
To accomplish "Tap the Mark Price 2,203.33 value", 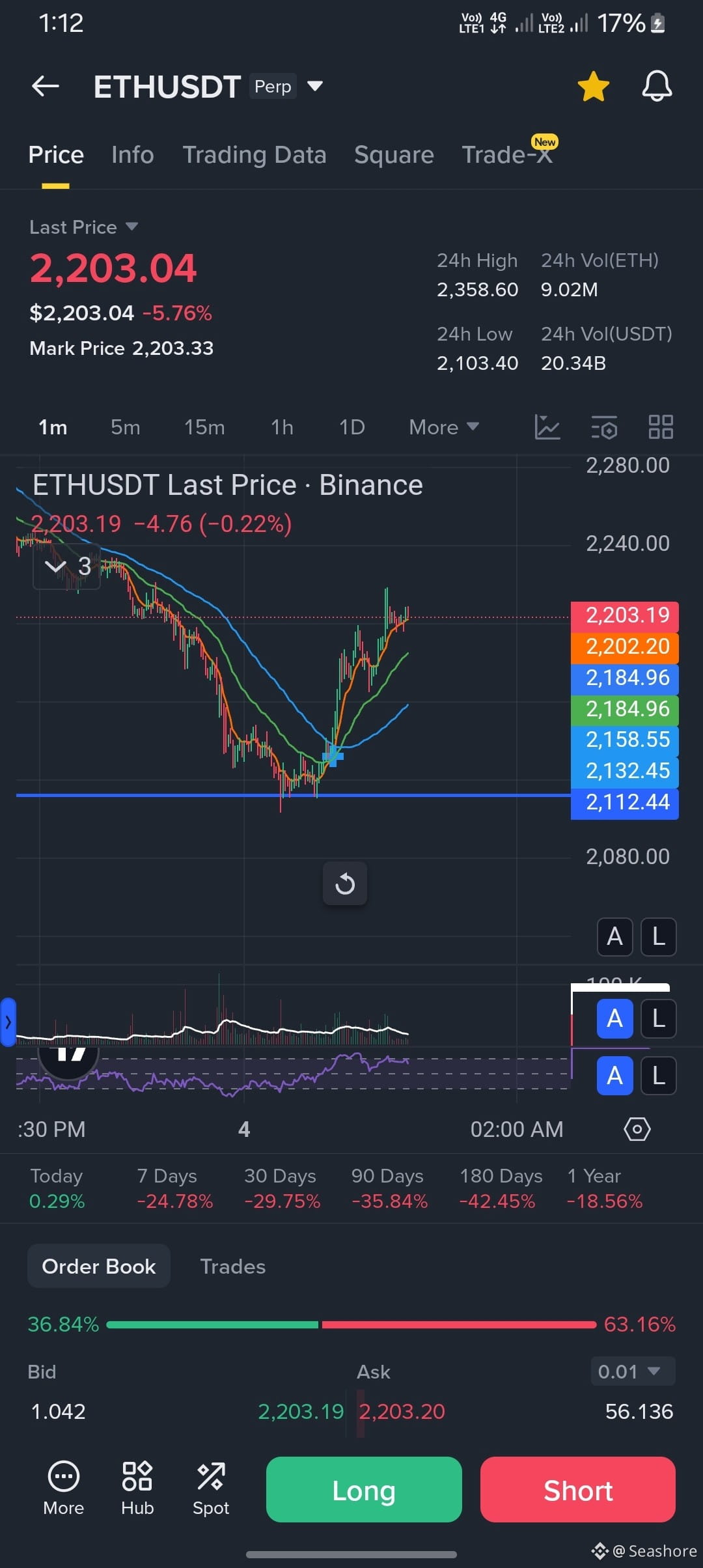I will [x=173, y=348].
